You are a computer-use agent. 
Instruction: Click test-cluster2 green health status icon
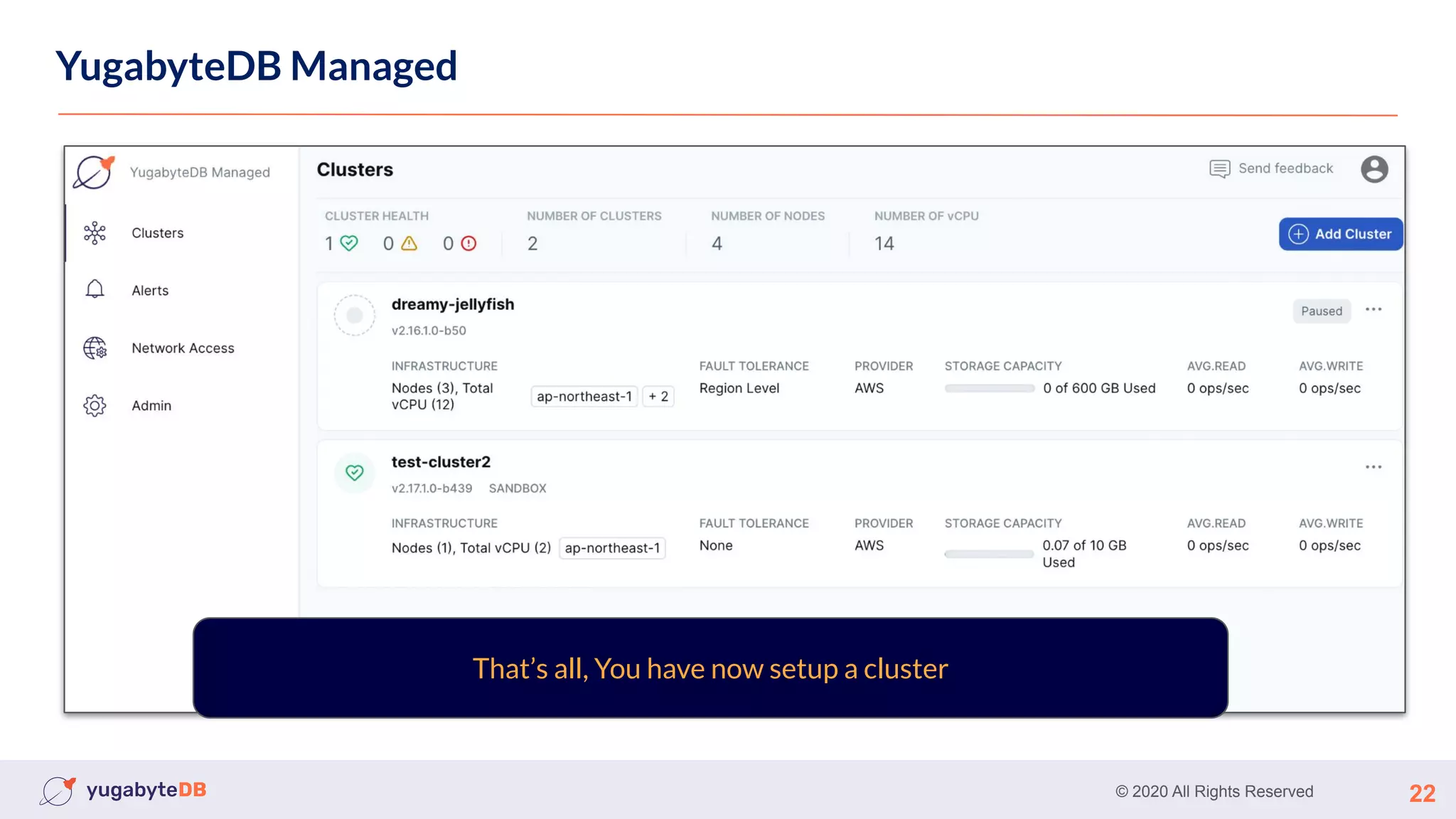point(354,473)
